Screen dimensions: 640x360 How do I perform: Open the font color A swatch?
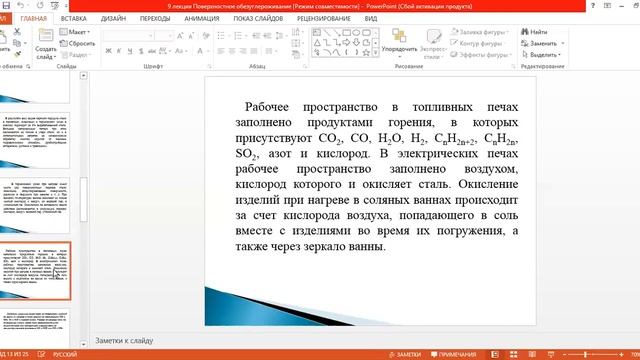pos(200,51)
